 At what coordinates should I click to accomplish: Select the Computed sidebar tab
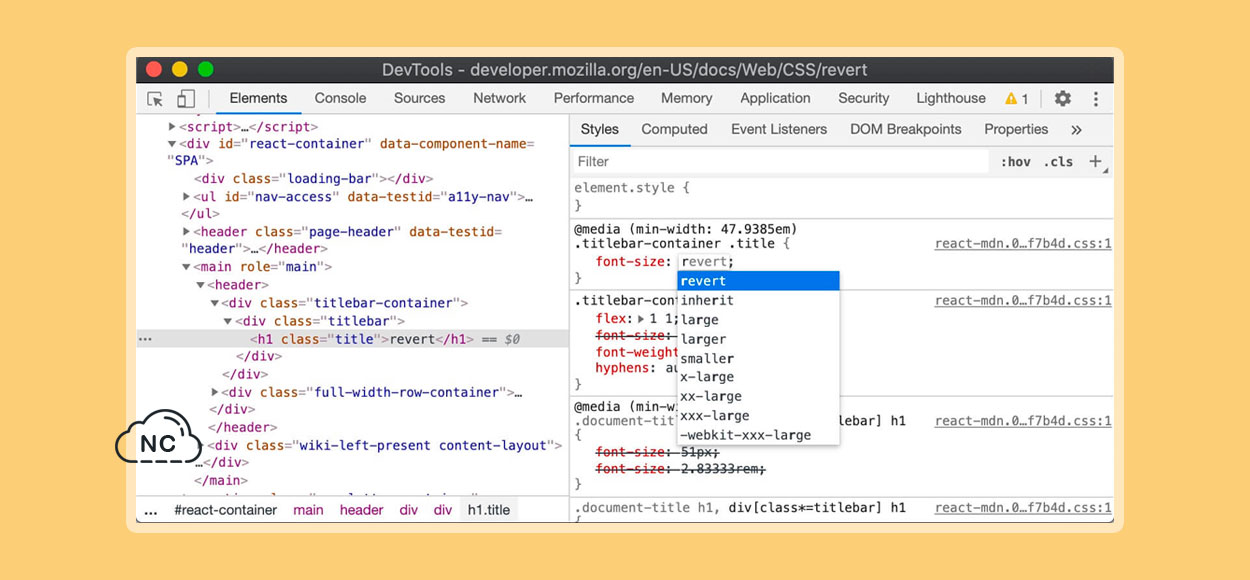pos(675,129)
